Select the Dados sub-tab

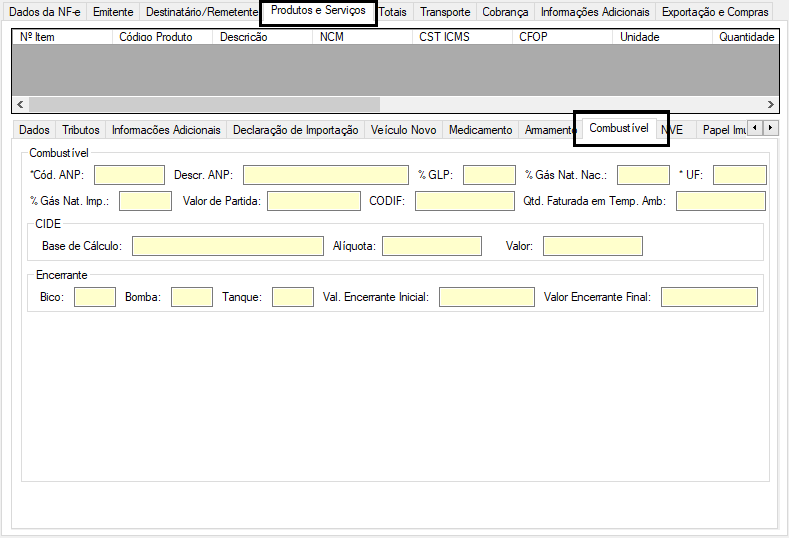34,130
